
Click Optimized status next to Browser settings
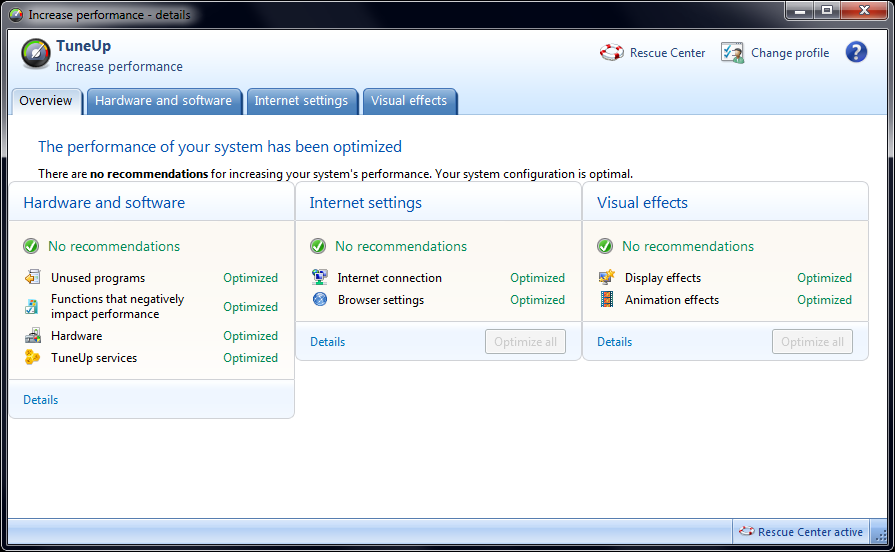(x=538, y=300)
